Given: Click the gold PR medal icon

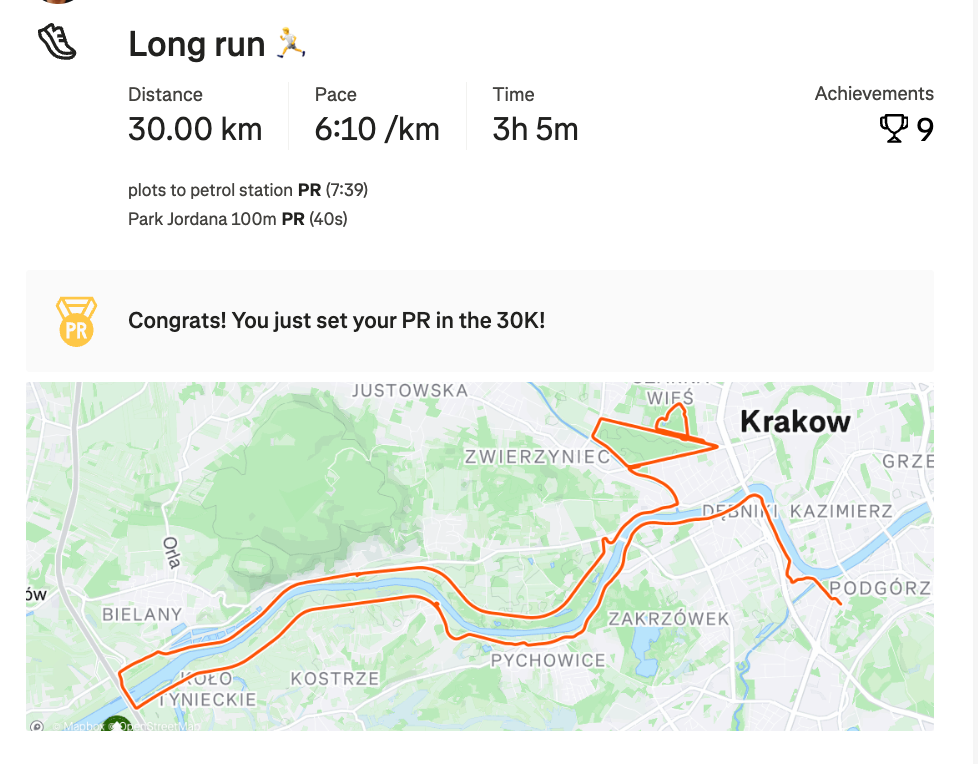Looking at the screenshot, I should [x=76, y=322].
